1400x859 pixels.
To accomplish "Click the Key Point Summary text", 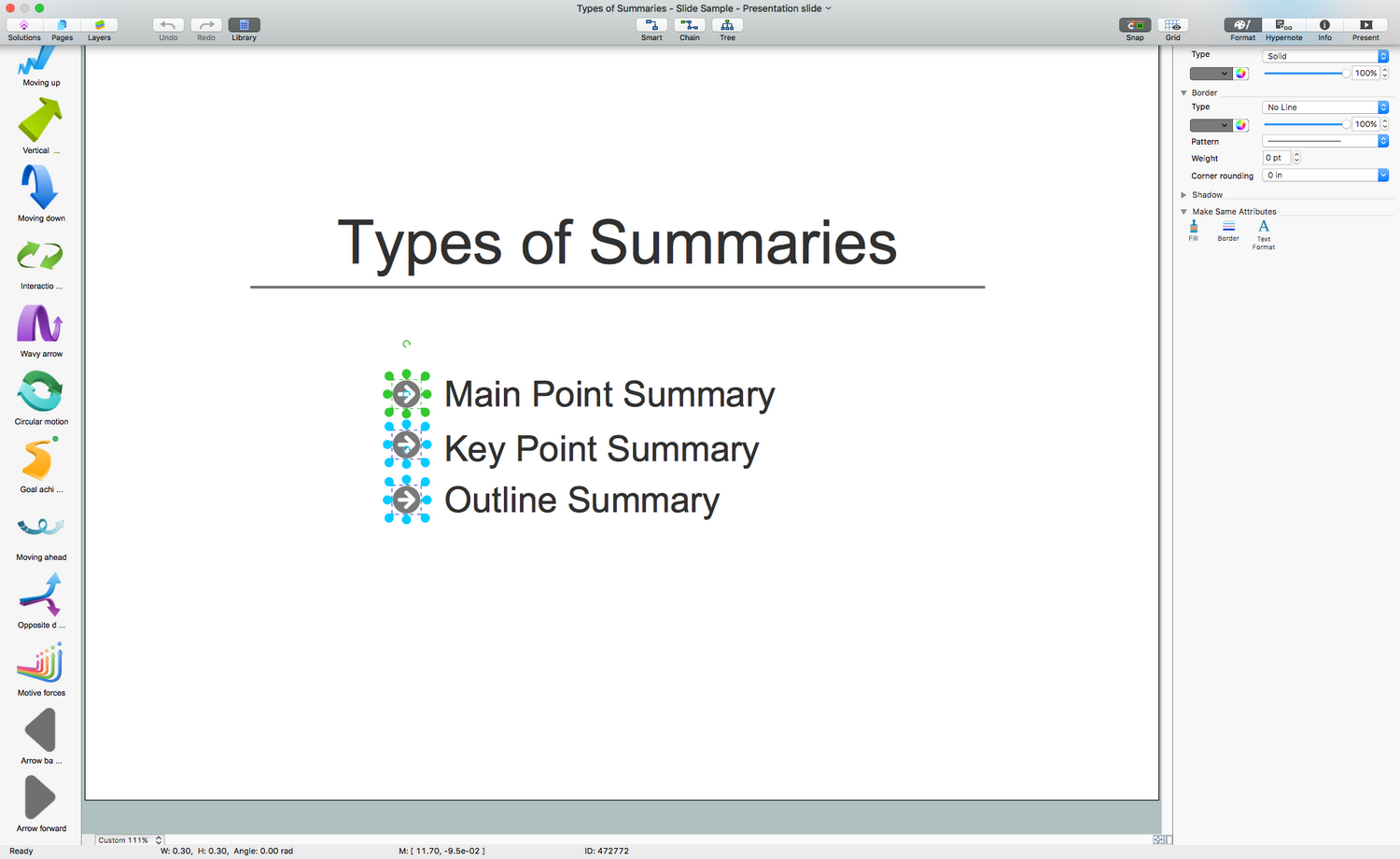I will [x=602, y=449].
